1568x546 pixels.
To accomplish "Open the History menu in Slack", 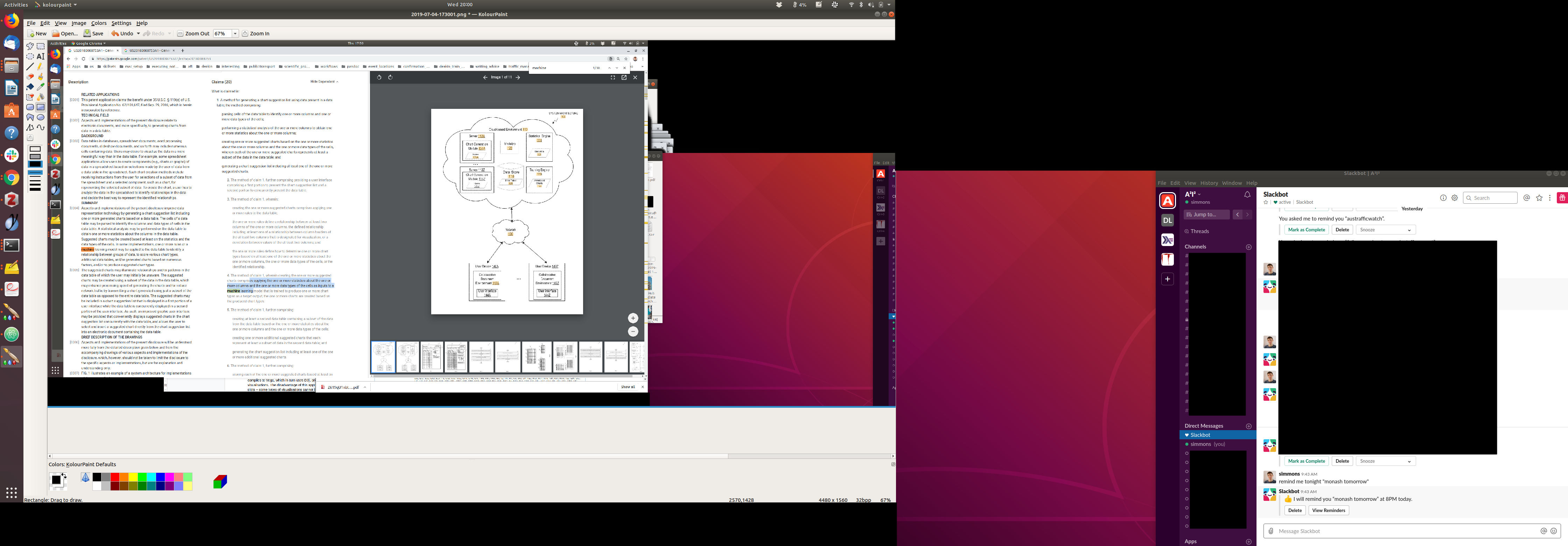I will click(1209, 183).
